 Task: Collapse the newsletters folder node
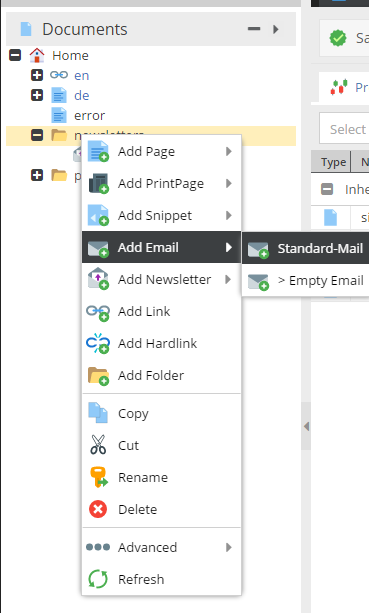pos(37,135)
